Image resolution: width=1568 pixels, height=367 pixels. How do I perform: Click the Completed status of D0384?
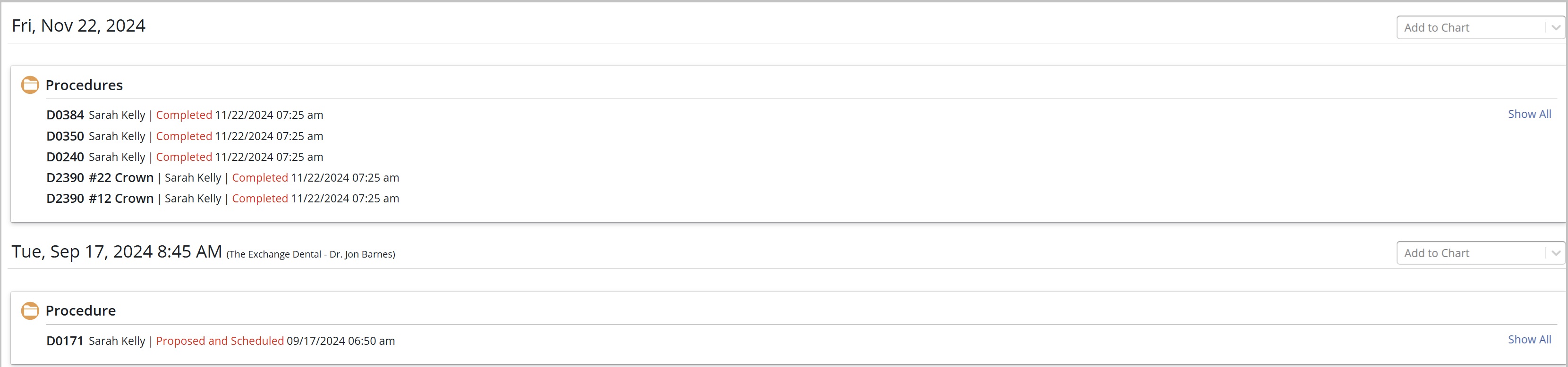(x=184, y=115)
